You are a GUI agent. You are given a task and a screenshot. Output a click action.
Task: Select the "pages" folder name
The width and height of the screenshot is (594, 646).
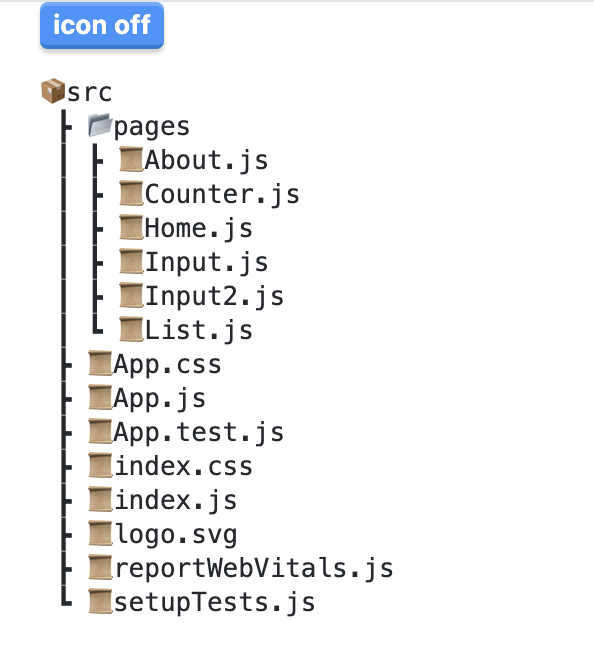(152, 127)
